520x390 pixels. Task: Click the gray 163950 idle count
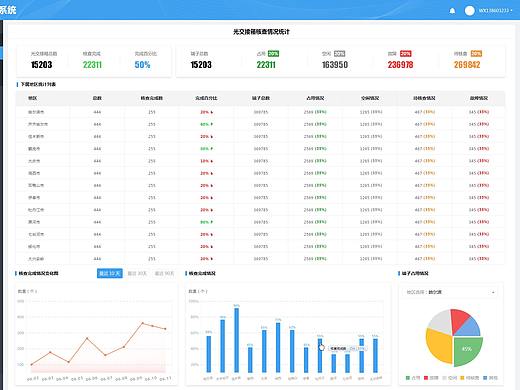[335, 65]
